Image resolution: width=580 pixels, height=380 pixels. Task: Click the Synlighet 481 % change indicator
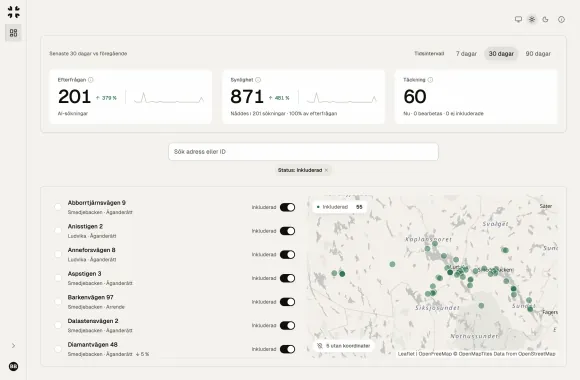tap(279, 98)
